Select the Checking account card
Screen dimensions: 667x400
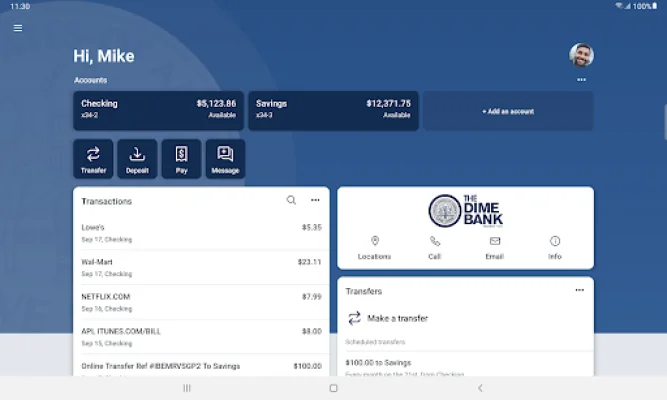(x=158, y=110)
